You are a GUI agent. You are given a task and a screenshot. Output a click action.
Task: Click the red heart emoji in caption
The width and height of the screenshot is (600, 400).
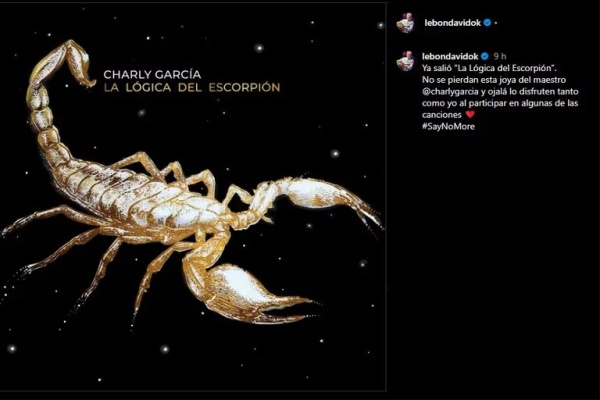tap(470, 114)
